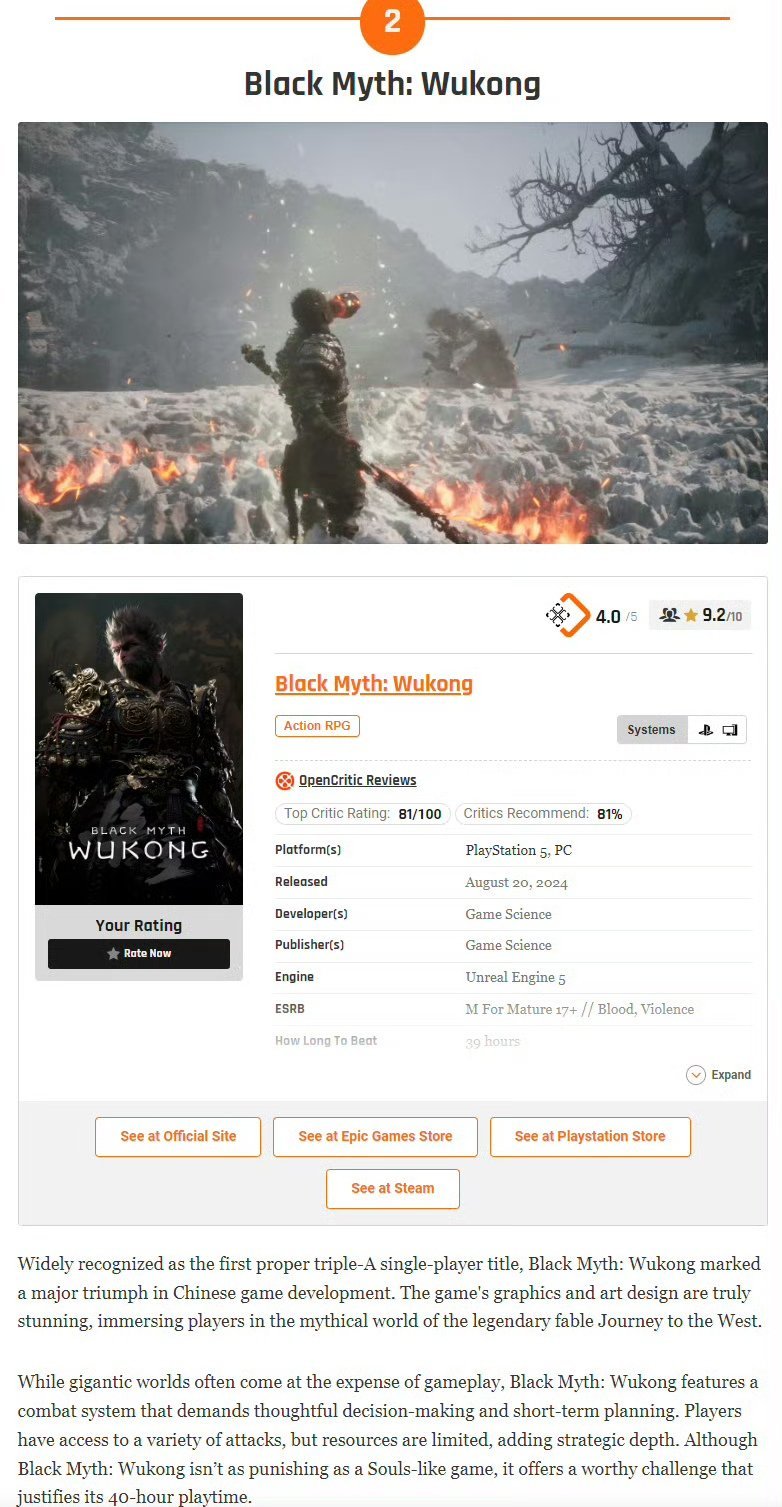Click the Rate Now button

pos(139,954)
